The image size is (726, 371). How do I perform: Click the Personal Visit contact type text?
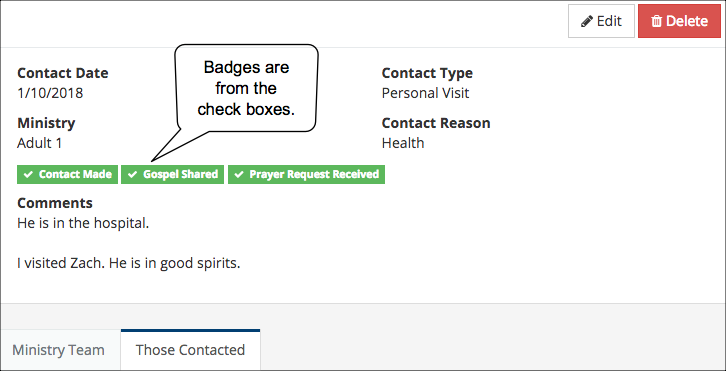(426, 93)
